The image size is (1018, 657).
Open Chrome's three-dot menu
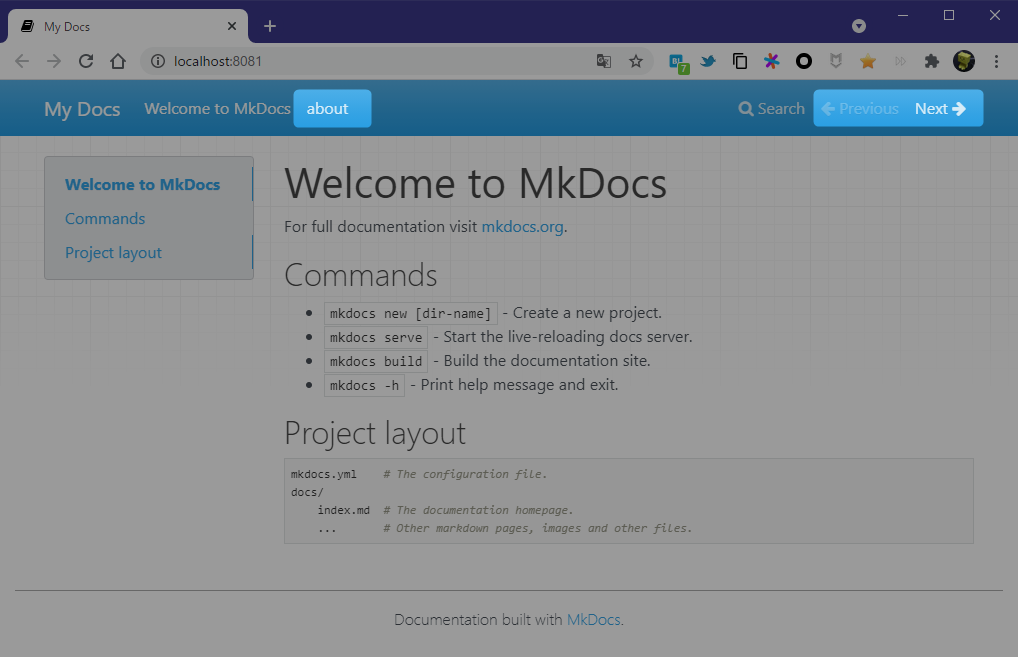pos(996,61)
